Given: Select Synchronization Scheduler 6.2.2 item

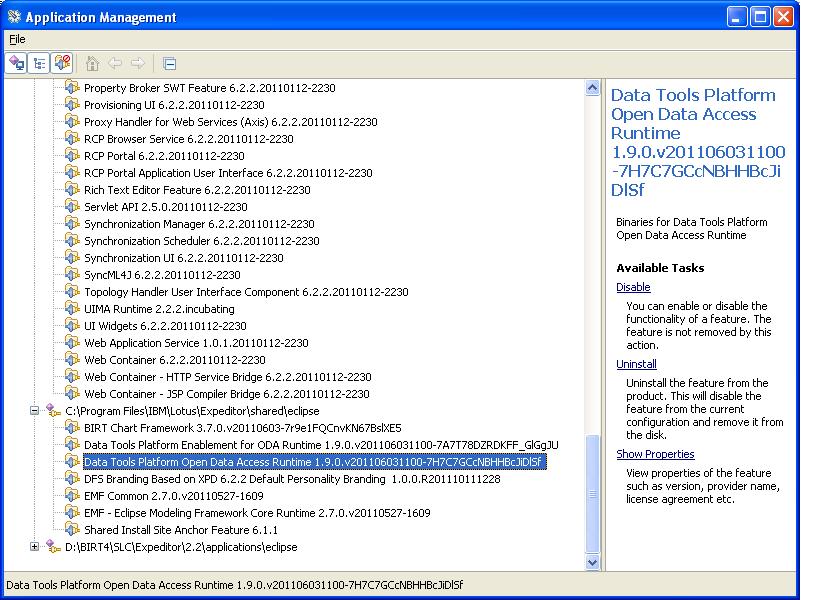Looking at the screenshot, I should click(x=201, y=241).
